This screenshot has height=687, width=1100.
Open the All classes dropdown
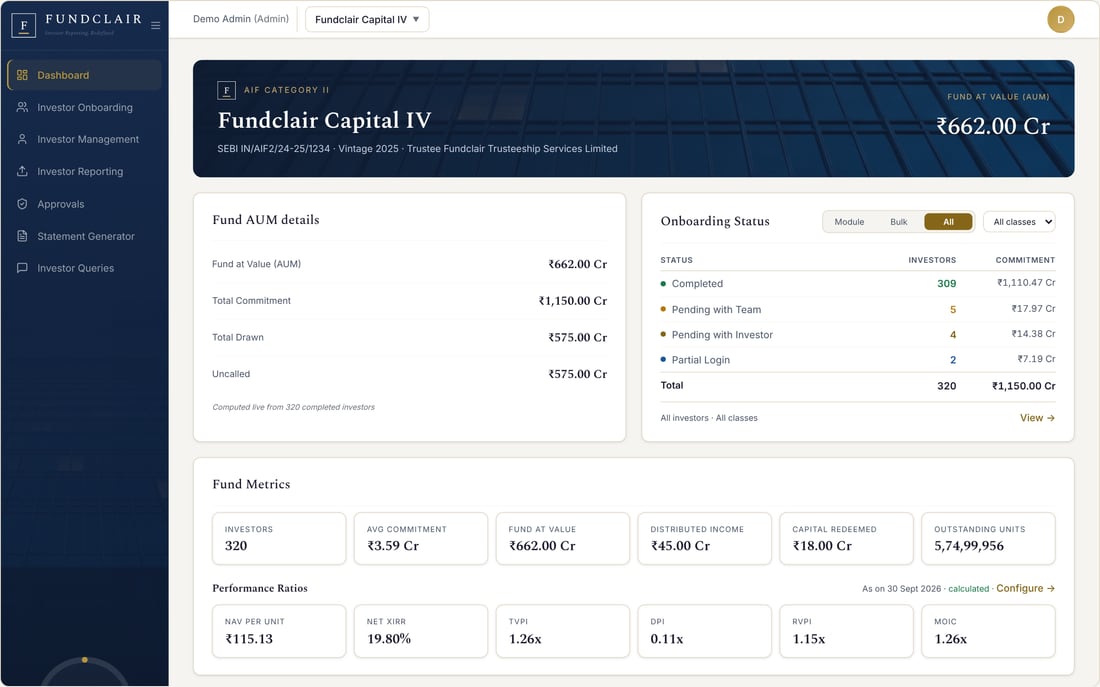click(1019, 222)
